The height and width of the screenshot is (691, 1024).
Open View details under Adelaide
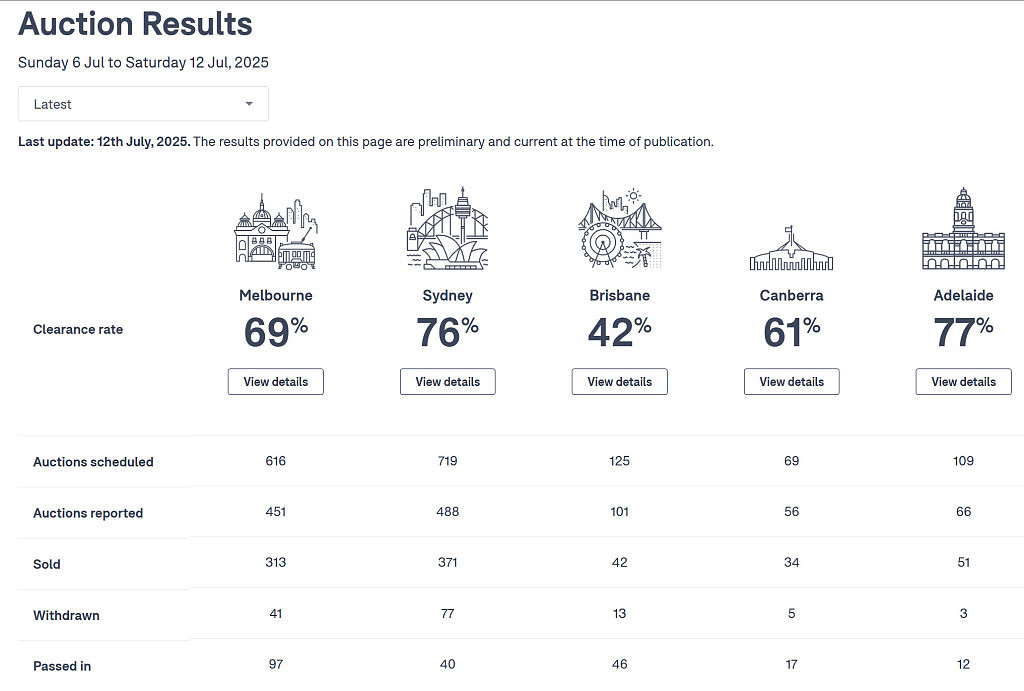coord(963,381)
